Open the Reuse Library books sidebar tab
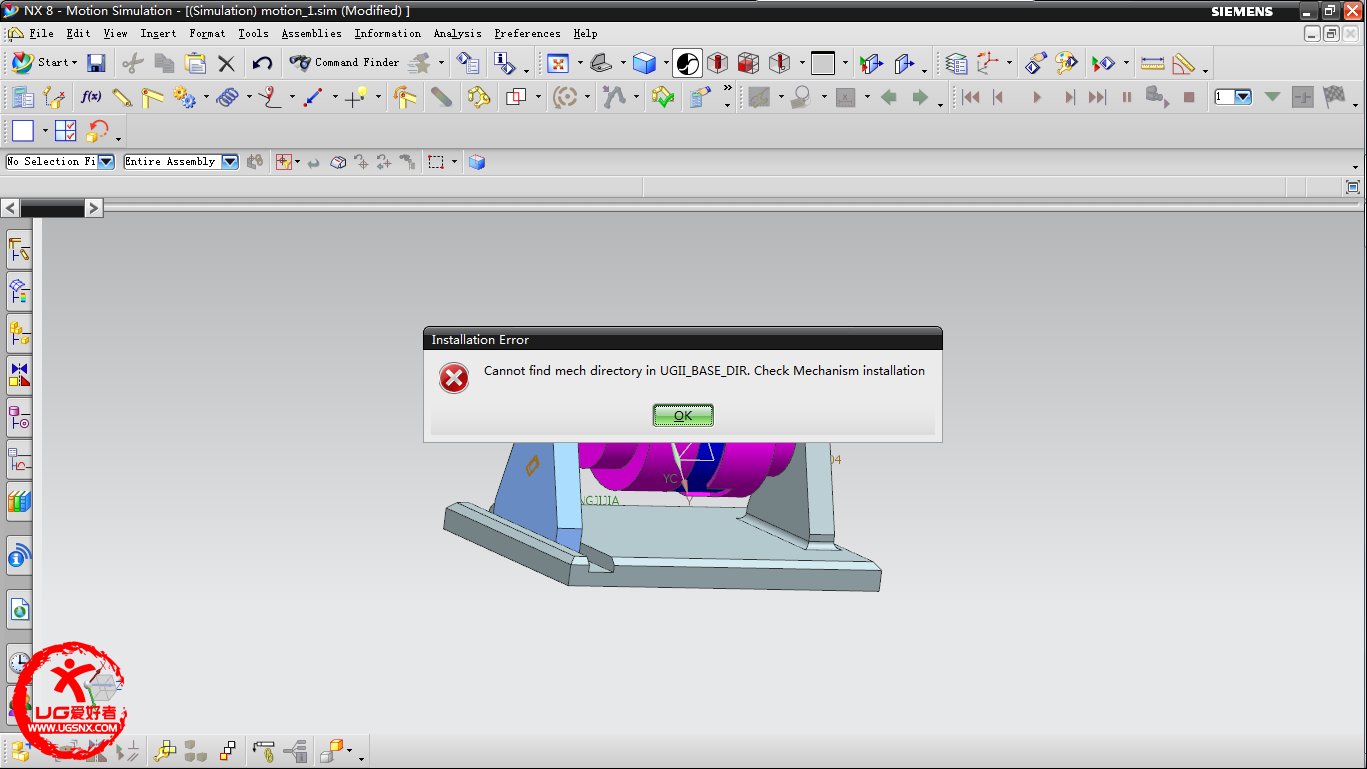Viewport: 1367px width, 769px height. tap(19, 500)
